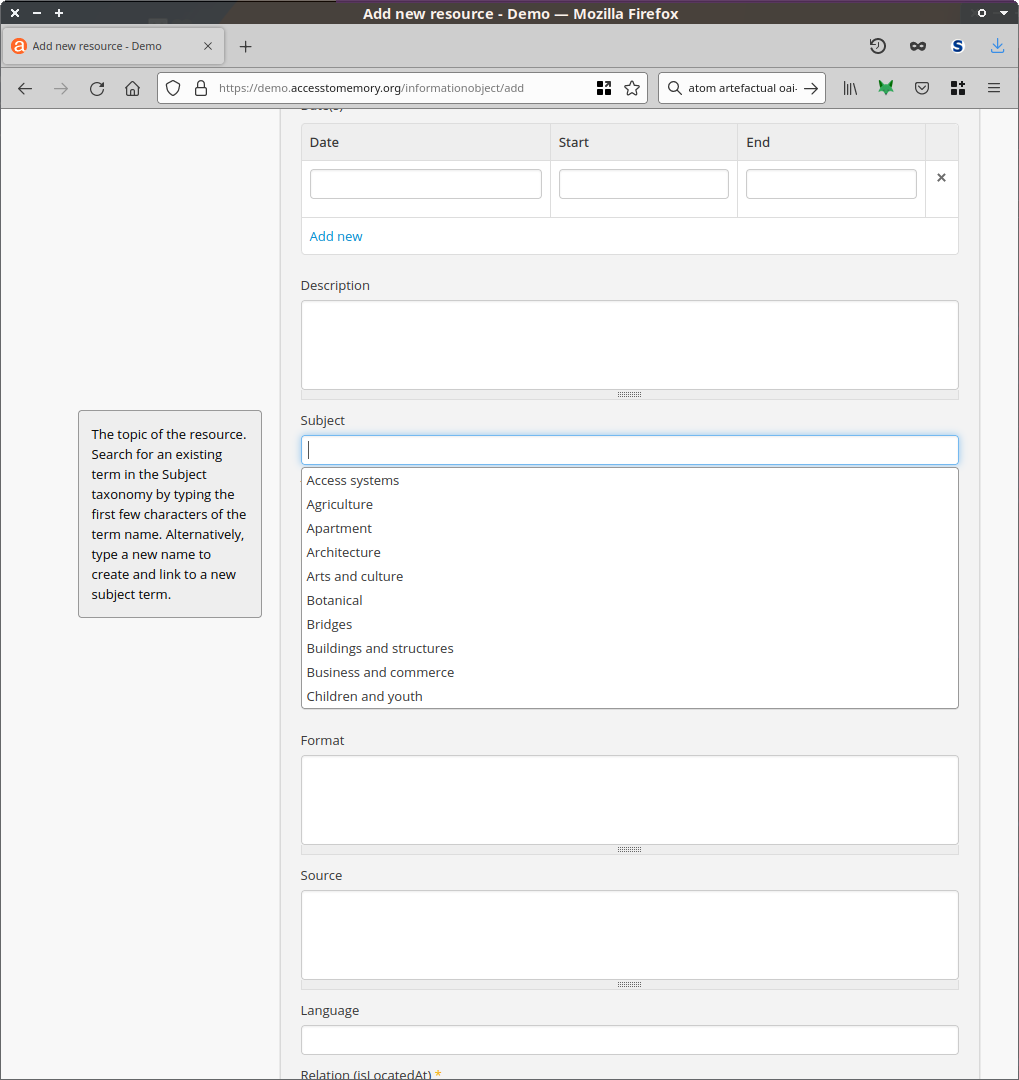Close the 'Add new resource' tab
This screenshot has height=1080, width=1019.
point(208,46)
